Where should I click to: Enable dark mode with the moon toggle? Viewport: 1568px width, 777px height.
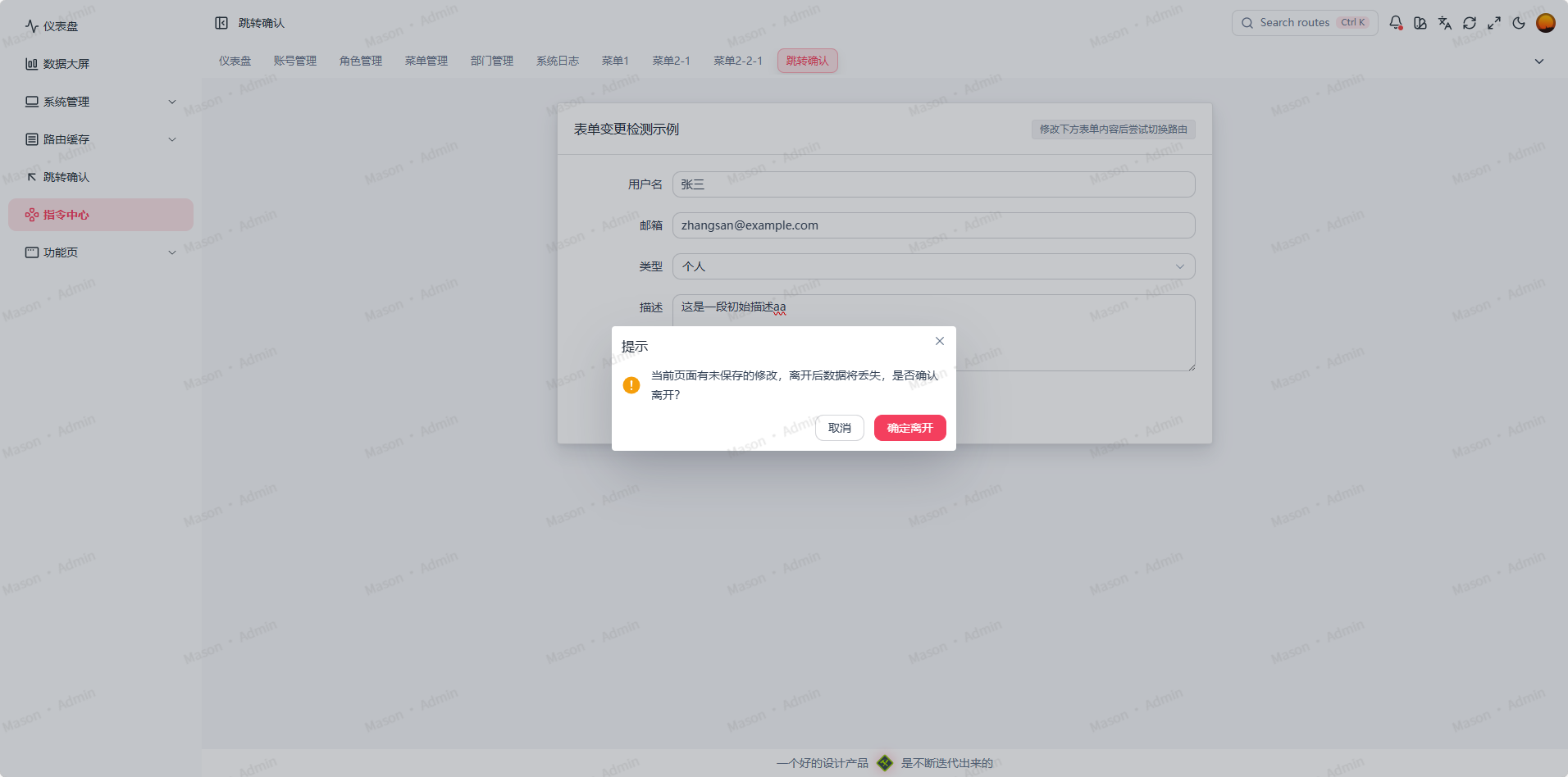[x=1518, y=23]
